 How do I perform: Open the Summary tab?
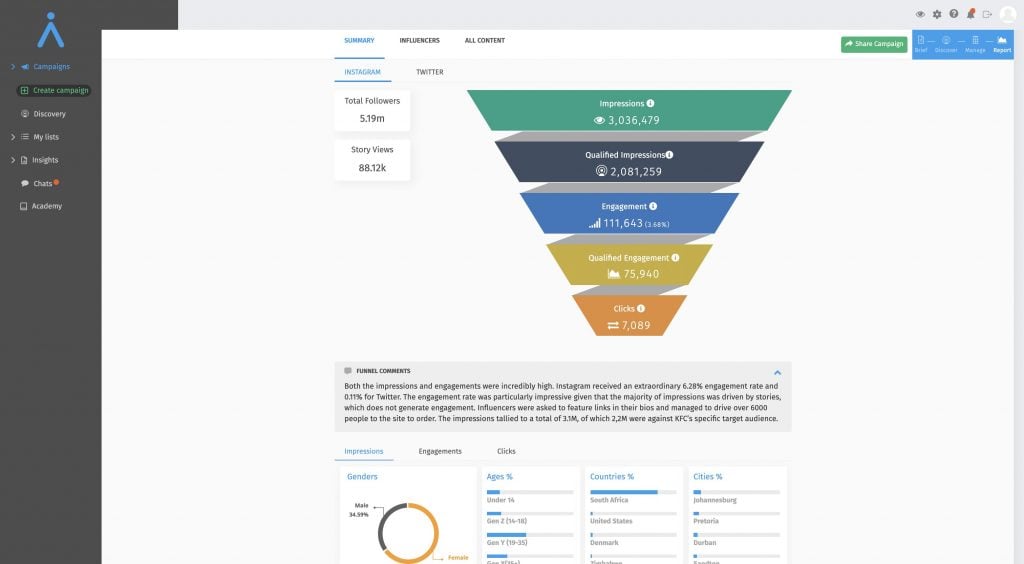(359, 40)
